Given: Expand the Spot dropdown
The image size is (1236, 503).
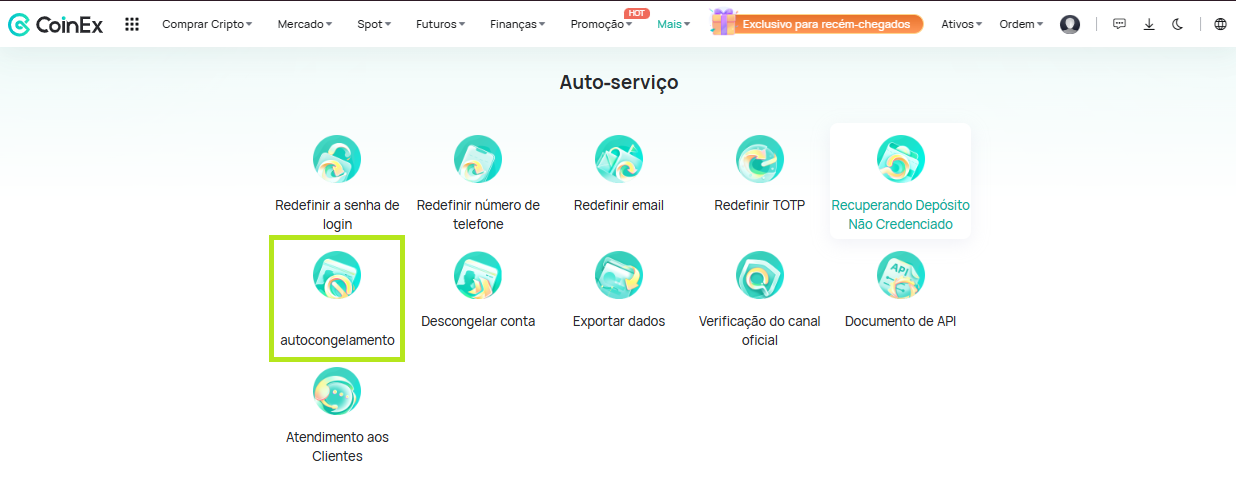Looking at the screenshot, I should 374,24.
